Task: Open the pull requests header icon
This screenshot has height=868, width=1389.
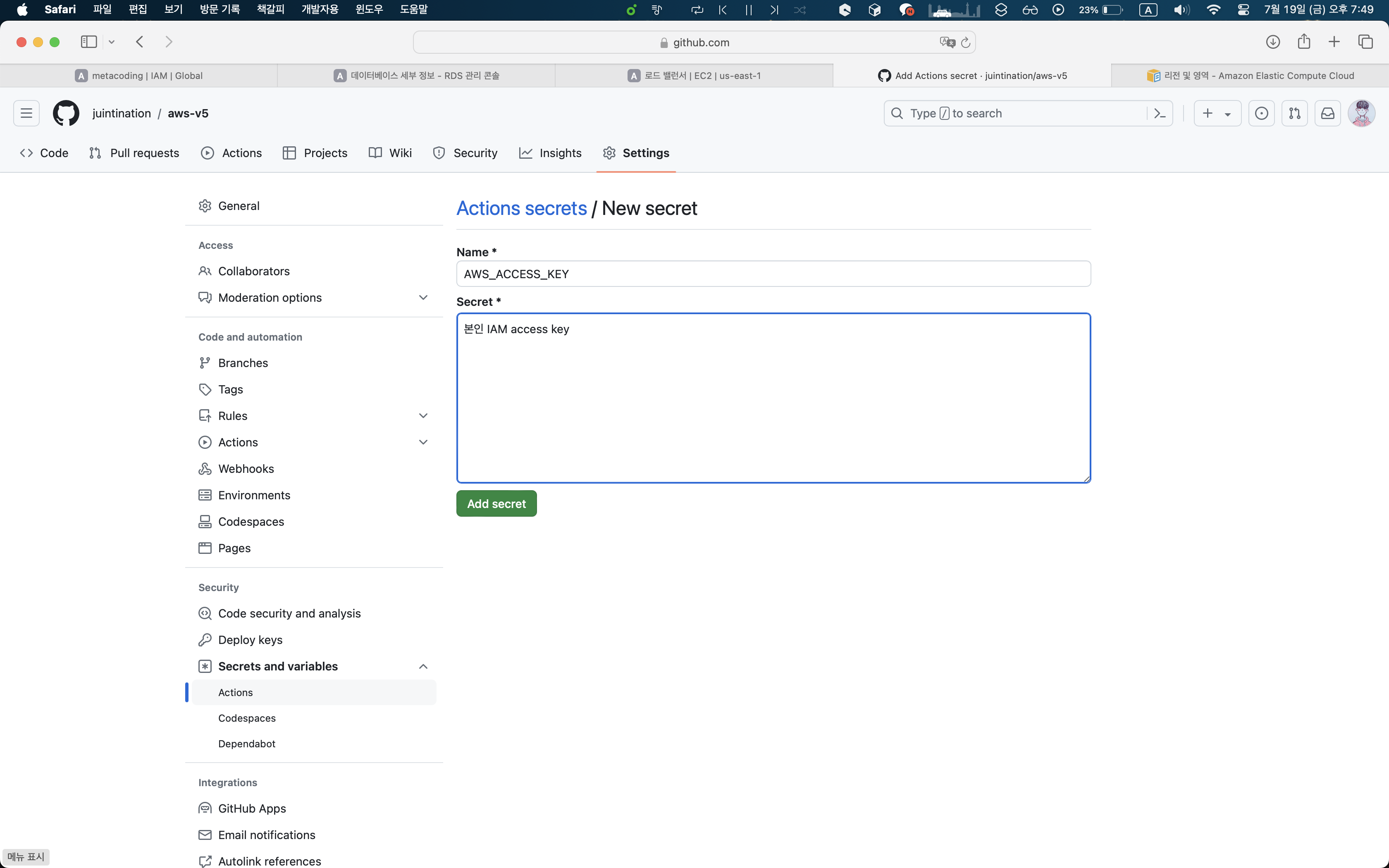Action: point(1294,113)
